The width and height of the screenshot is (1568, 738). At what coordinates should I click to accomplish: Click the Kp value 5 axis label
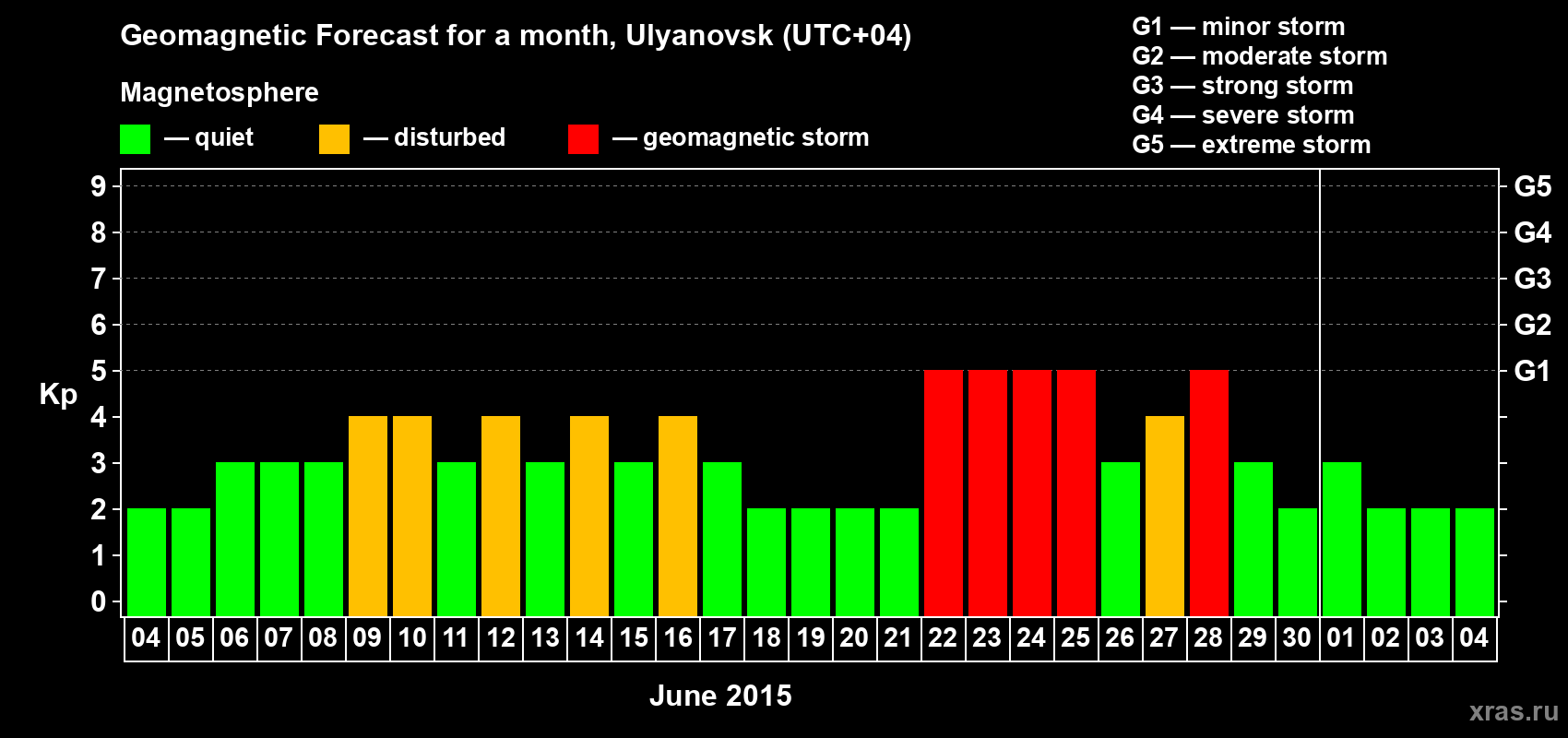99,371
